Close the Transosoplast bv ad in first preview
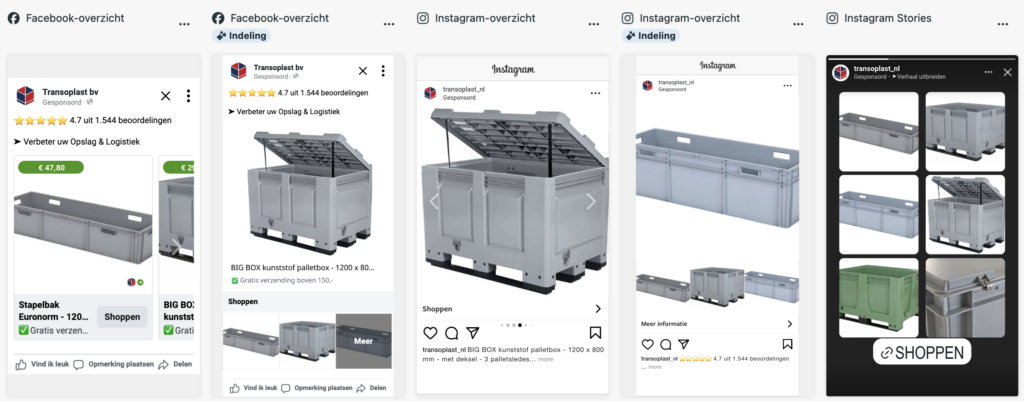Image resolution: width=1024 pixels, height=402 pixels. click(166, 96)
